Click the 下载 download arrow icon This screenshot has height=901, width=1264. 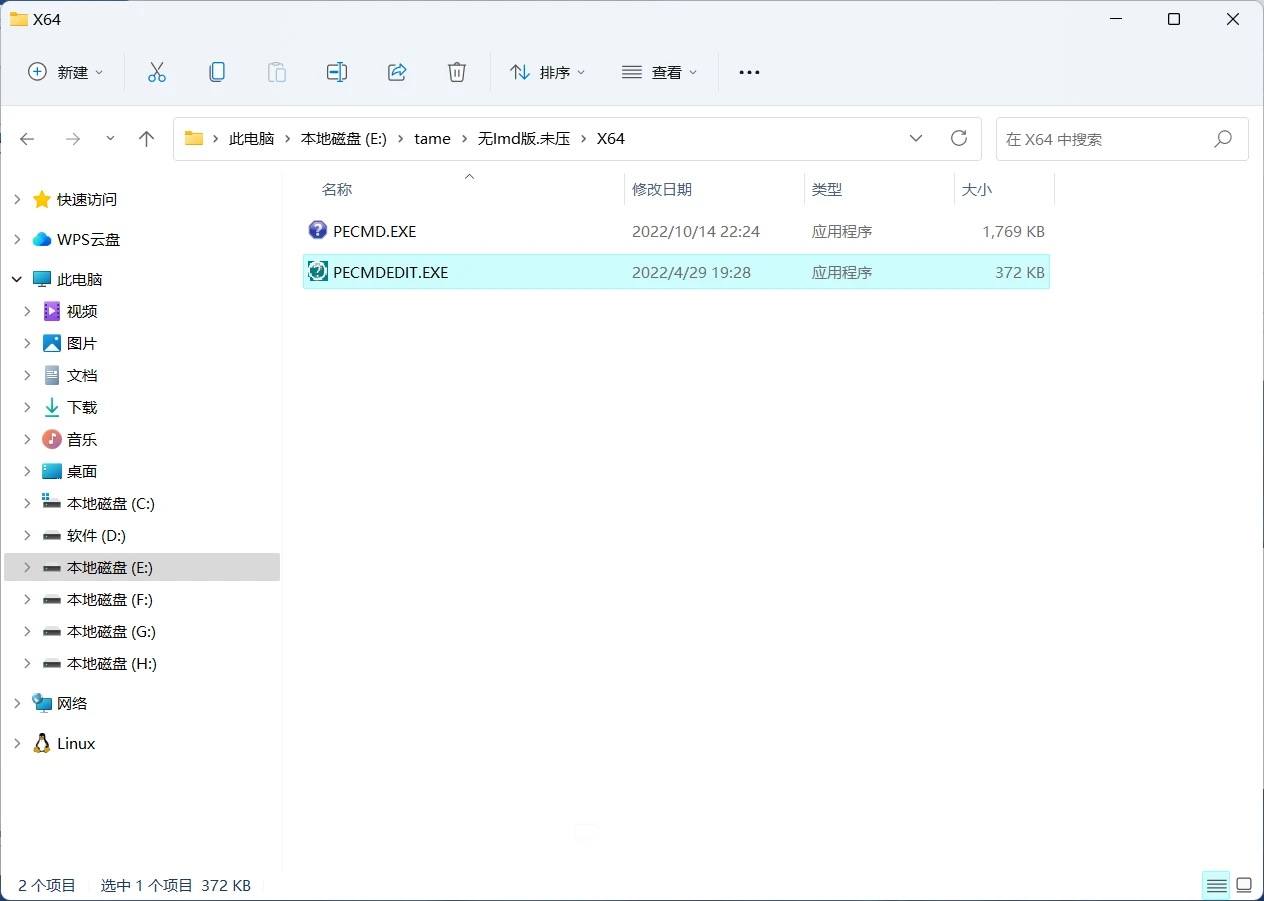52,407
